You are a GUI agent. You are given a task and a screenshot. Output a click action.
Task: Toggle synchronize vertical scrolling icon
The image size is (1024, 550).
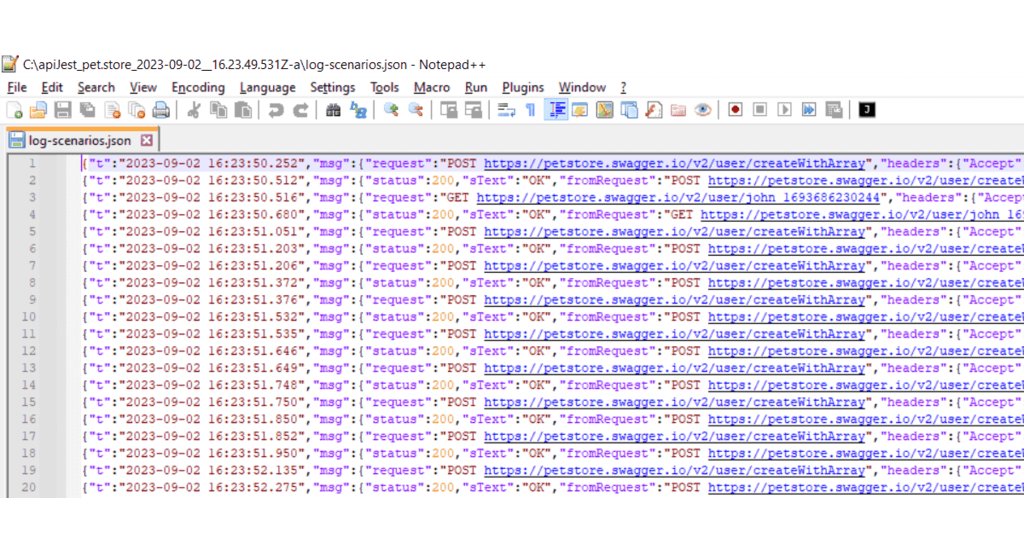[449, 110]
